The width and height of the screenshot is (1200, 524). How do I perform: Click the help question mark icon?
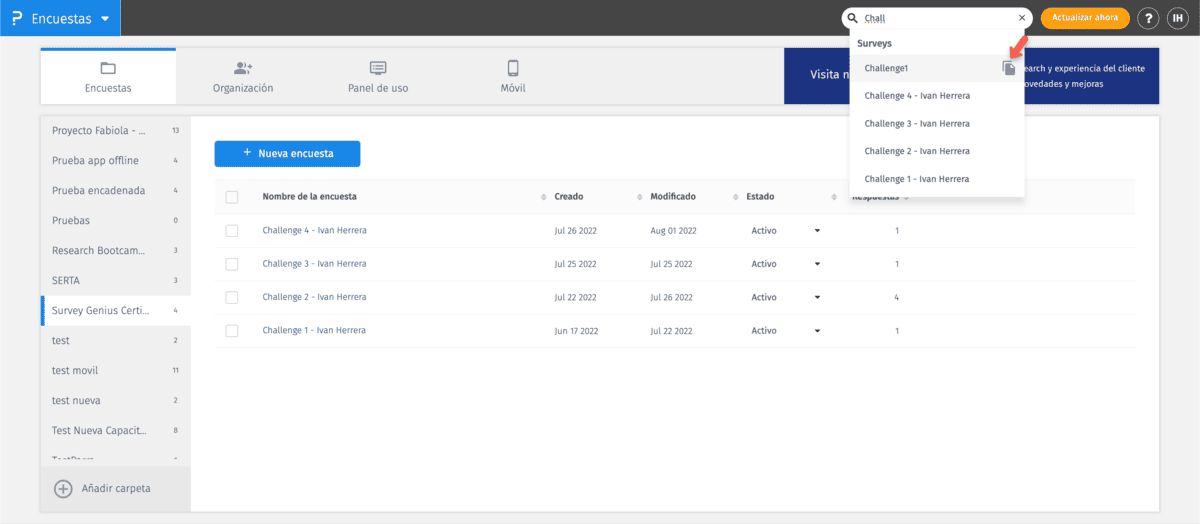1150,18
